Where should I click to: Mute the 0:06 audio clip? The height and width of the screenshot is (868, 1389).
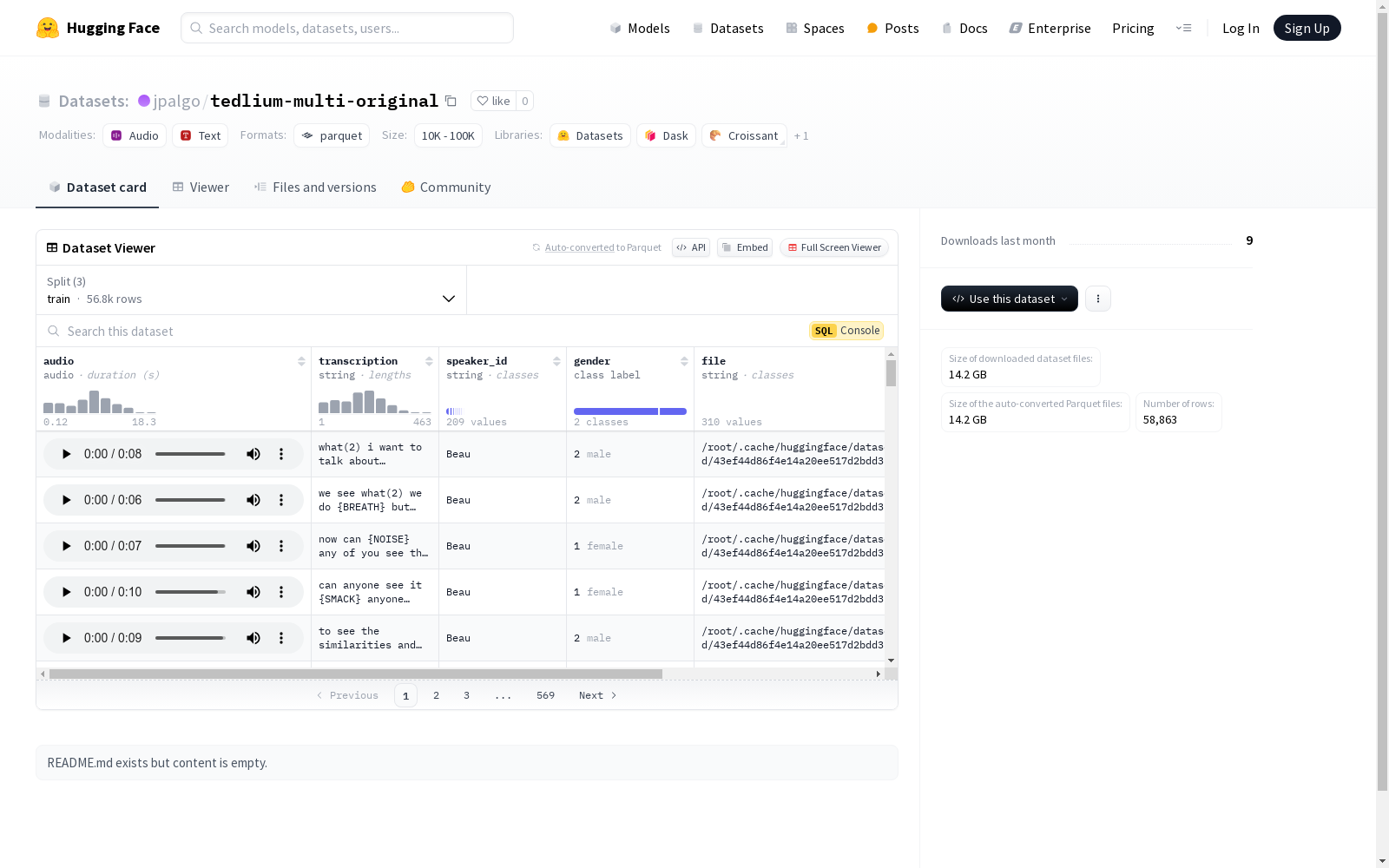tap(253, 500)
